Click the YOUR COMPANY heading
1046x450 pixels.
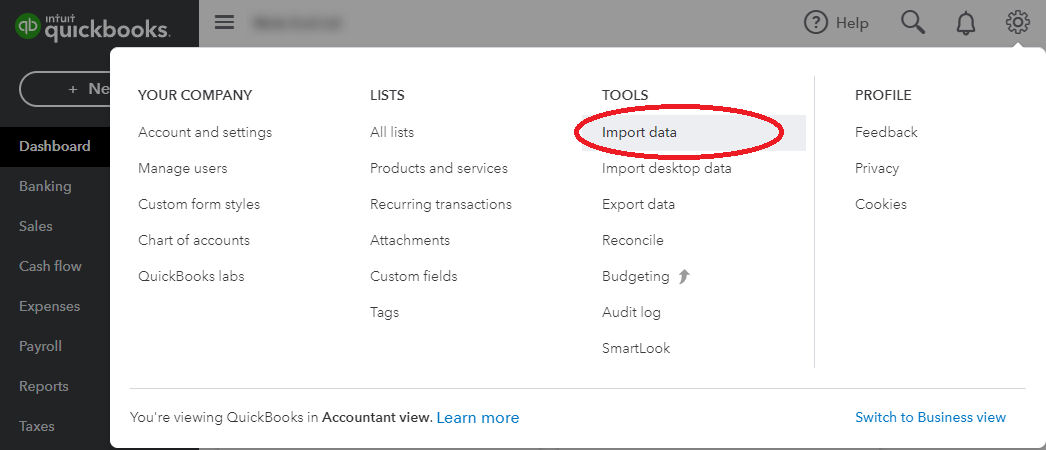pyautogui.click(x=195, y=95)
